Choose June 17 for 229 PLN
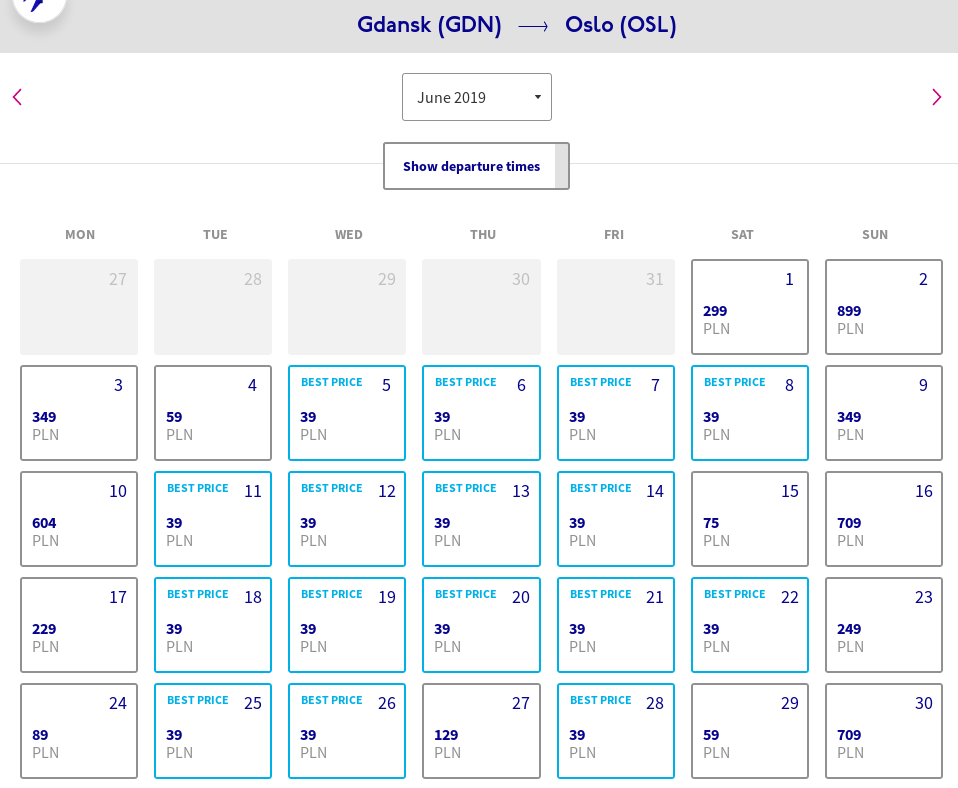Viewport: 958px width, 788px height. pos(79,625)
